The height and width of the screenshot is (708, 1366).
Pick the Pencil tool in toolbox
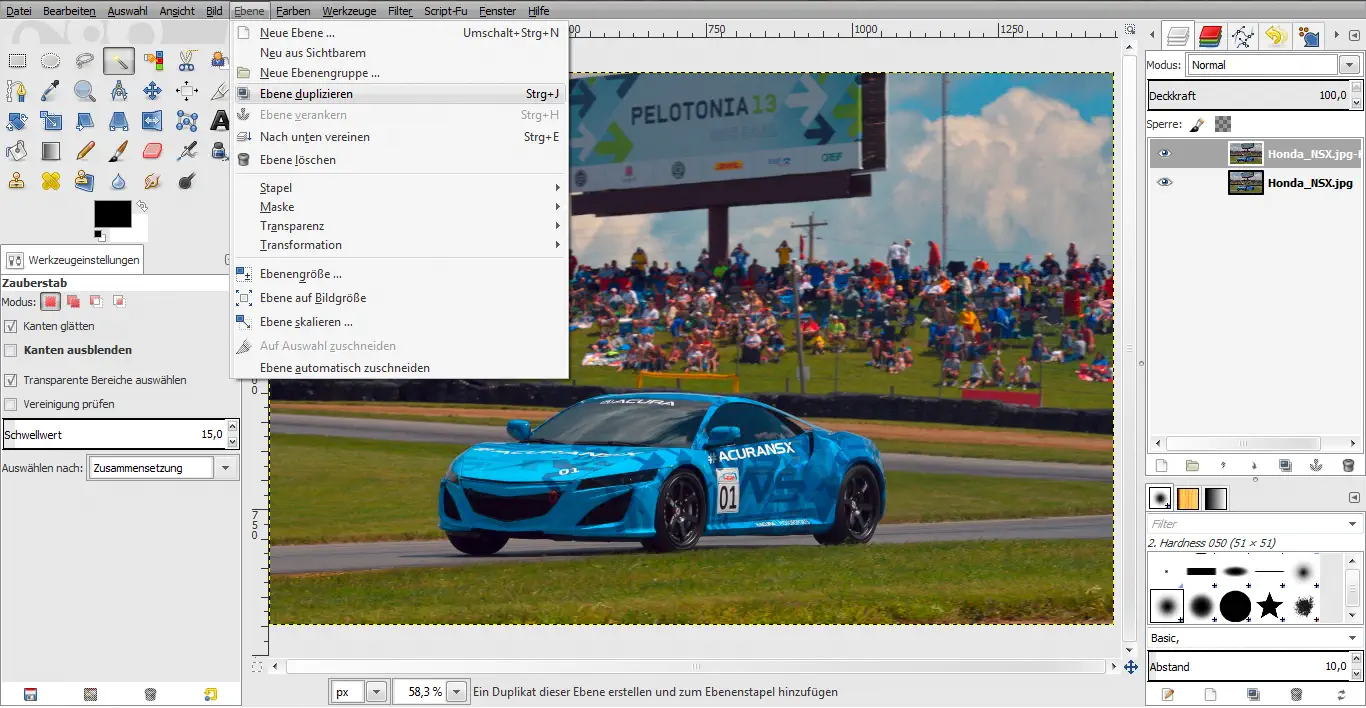[x=85, y=151]
